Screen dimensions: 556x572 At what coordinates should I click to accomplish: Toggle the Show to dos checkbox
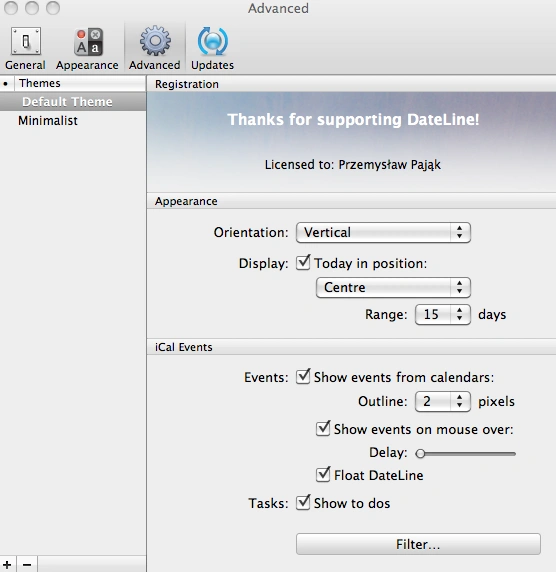[x=303, y=502]
